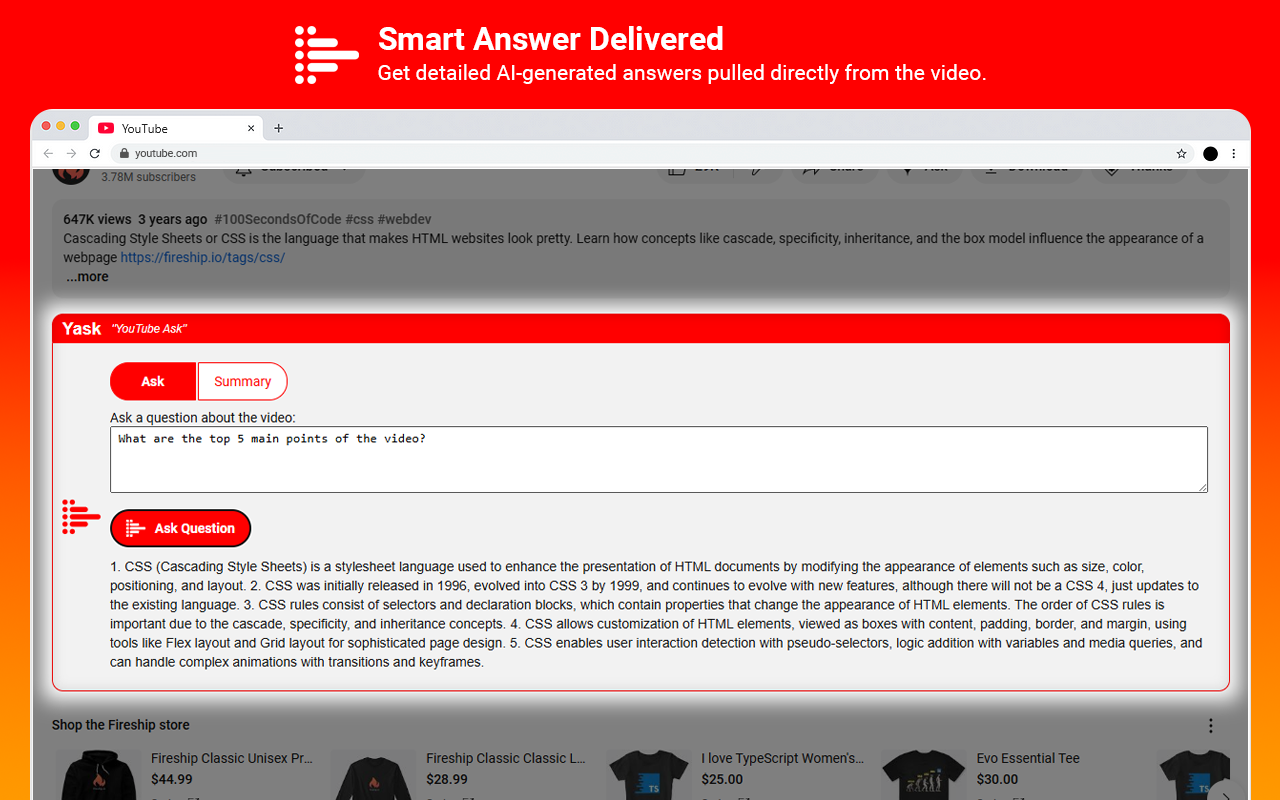Click the Yask logo beside Ask Question
Screen dimensions: 1280x800
[x=81, y=517]
